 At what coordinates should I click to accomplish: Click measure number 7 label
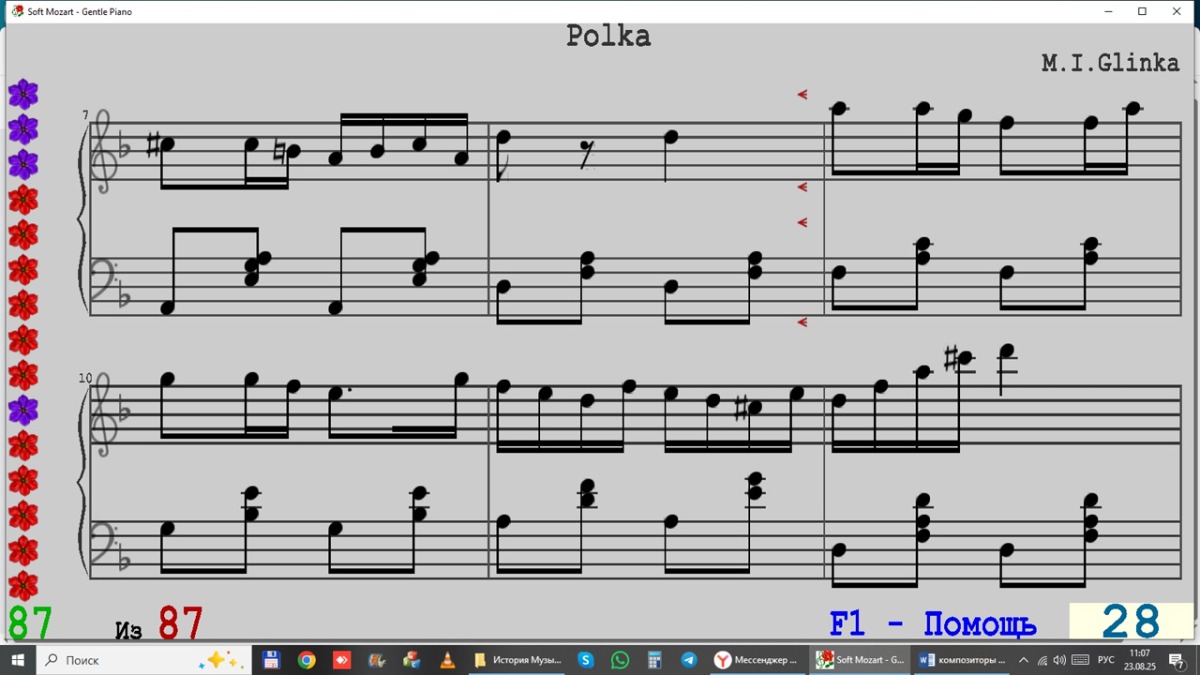[x=86, y=116]
